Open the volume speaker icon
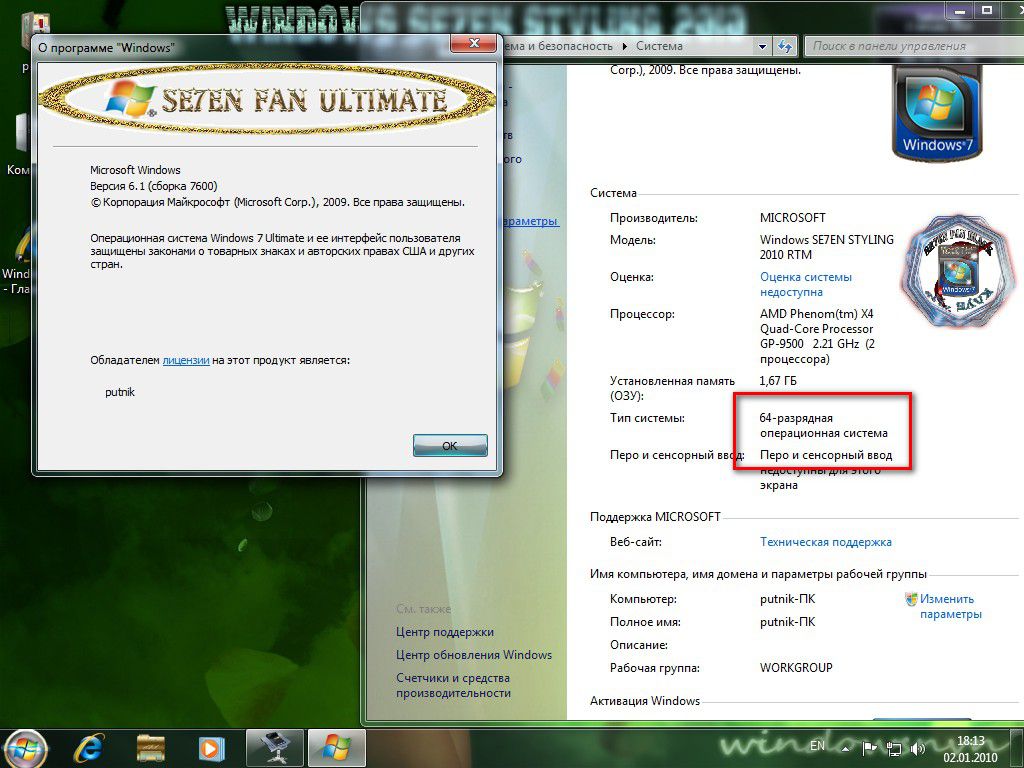This screenshot has height=768, width=1024. (x=918, y=749)
